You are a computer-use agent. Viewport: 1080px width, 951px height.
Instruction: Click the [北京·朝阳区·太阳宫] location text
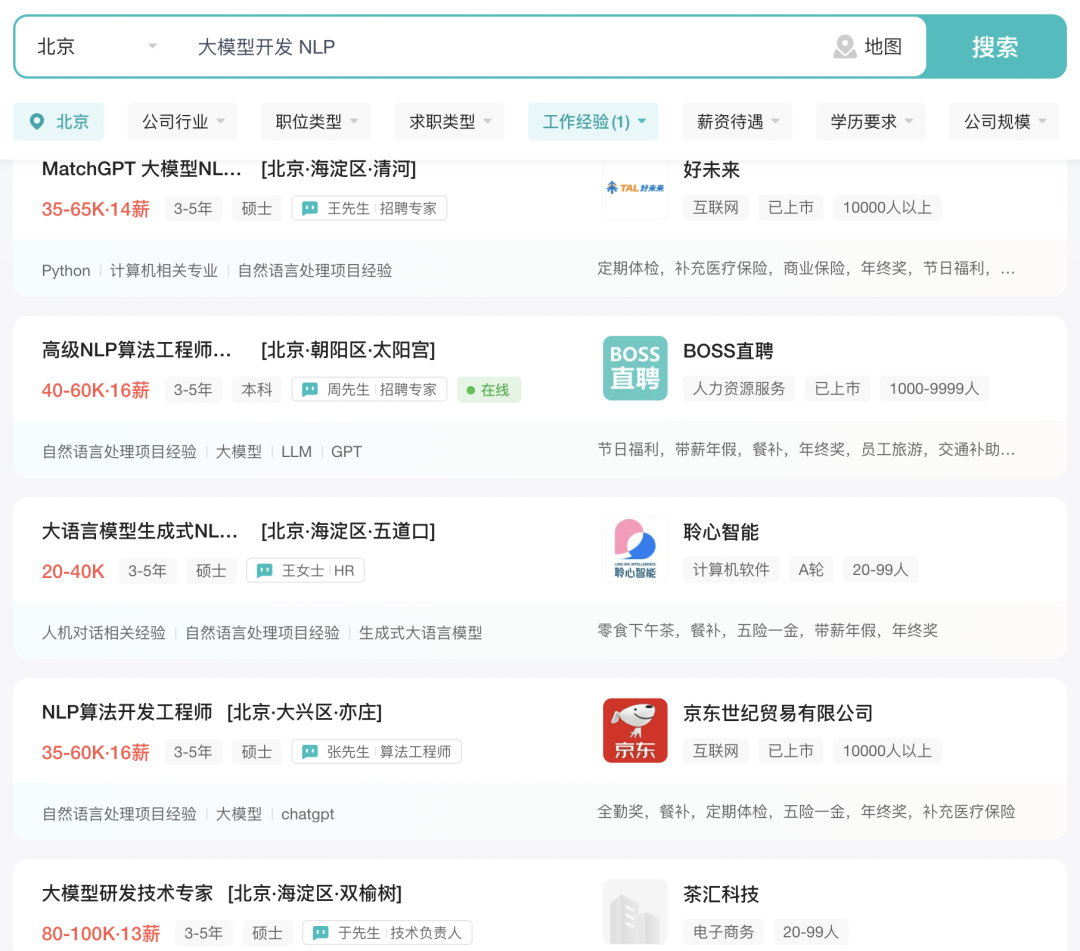[348, 350]
